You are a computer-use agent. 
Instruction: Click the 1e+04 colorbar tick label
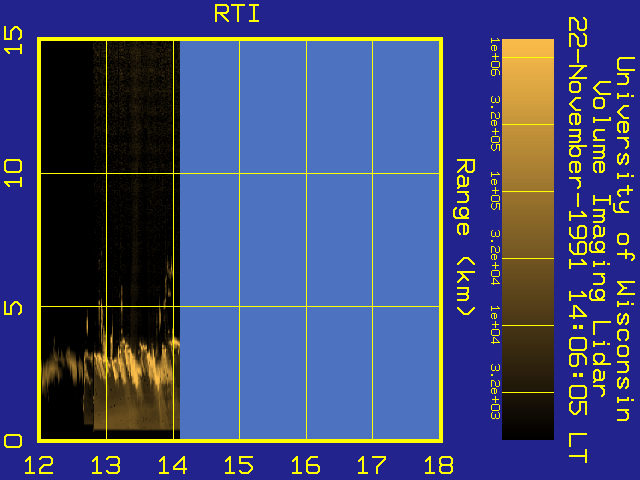coord(495,324)
